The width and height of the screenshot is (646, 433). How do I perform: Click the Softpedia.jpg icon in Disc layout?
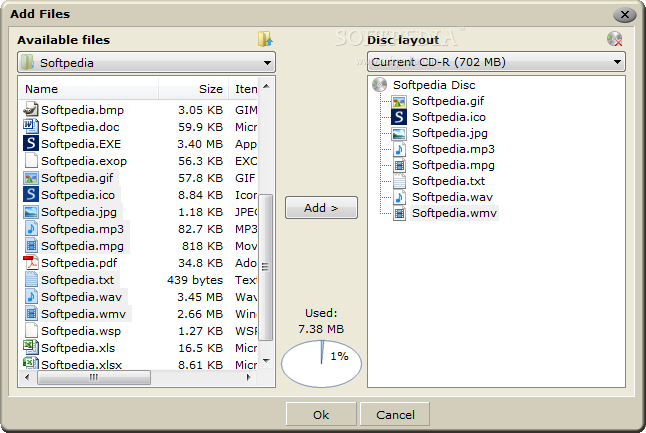point(399,133)
